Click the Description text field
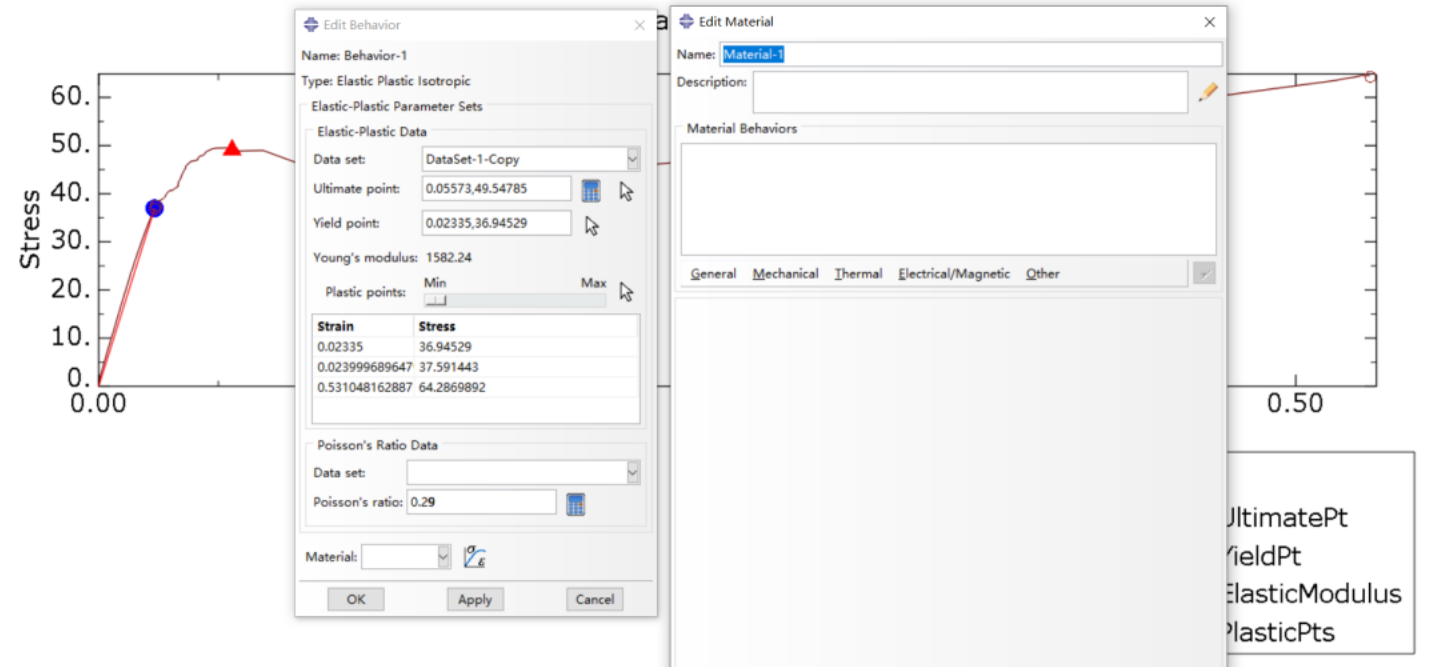Screen dimensions: 1430x667 [970, 92]
